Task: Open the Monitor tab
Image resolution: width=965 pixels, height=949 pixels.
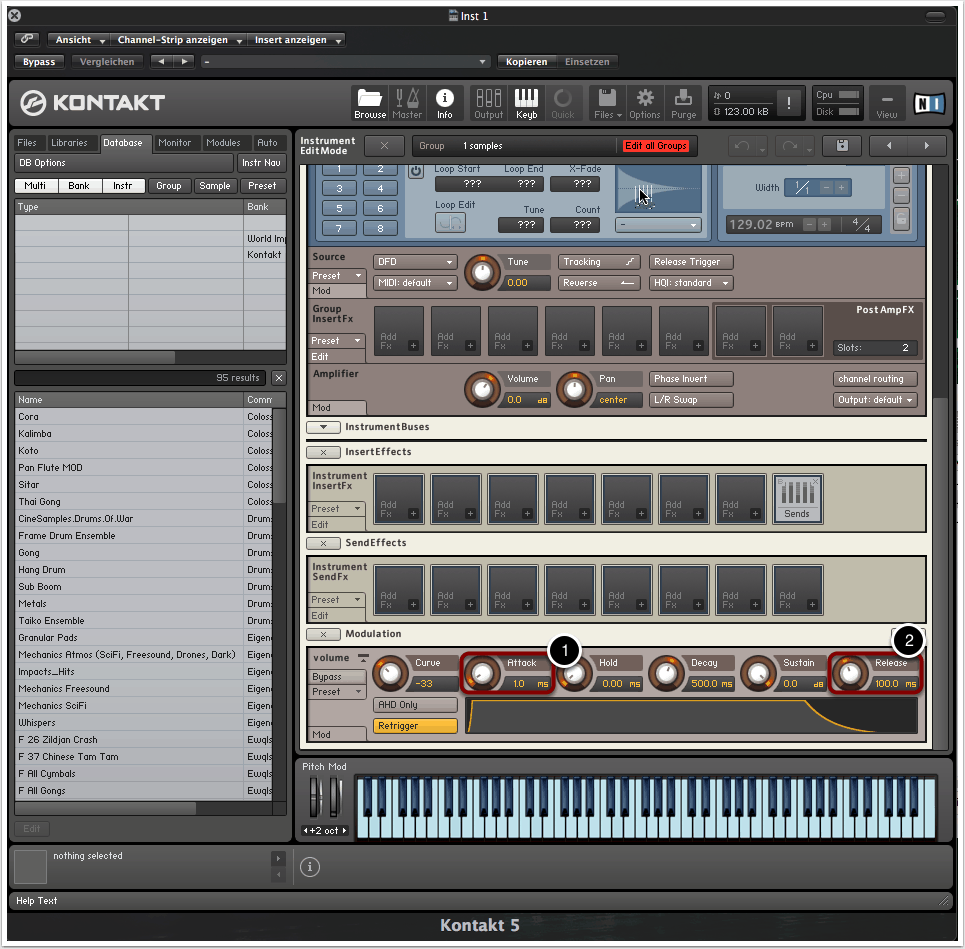Action: [x=175, y=143]
